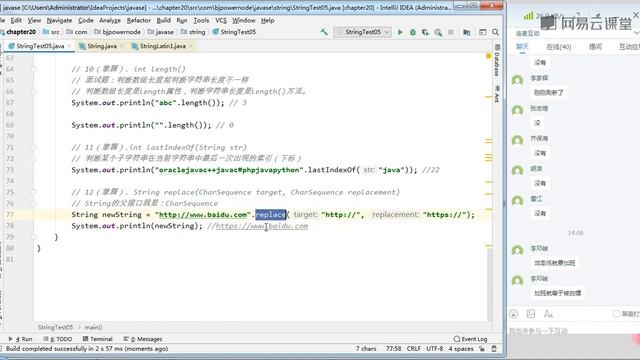Click the inspector icon in status bar

pos(494,349)
